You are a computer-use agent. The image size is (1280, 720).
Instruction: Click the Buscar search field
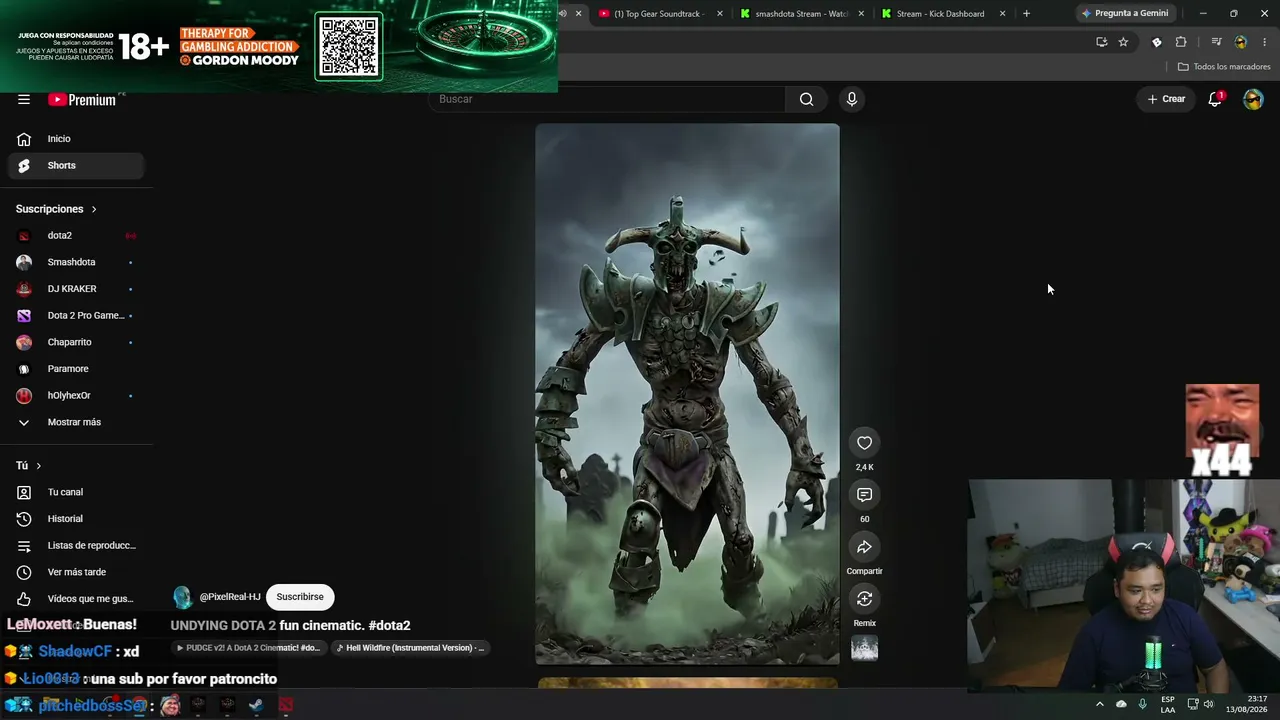(608, 99)
